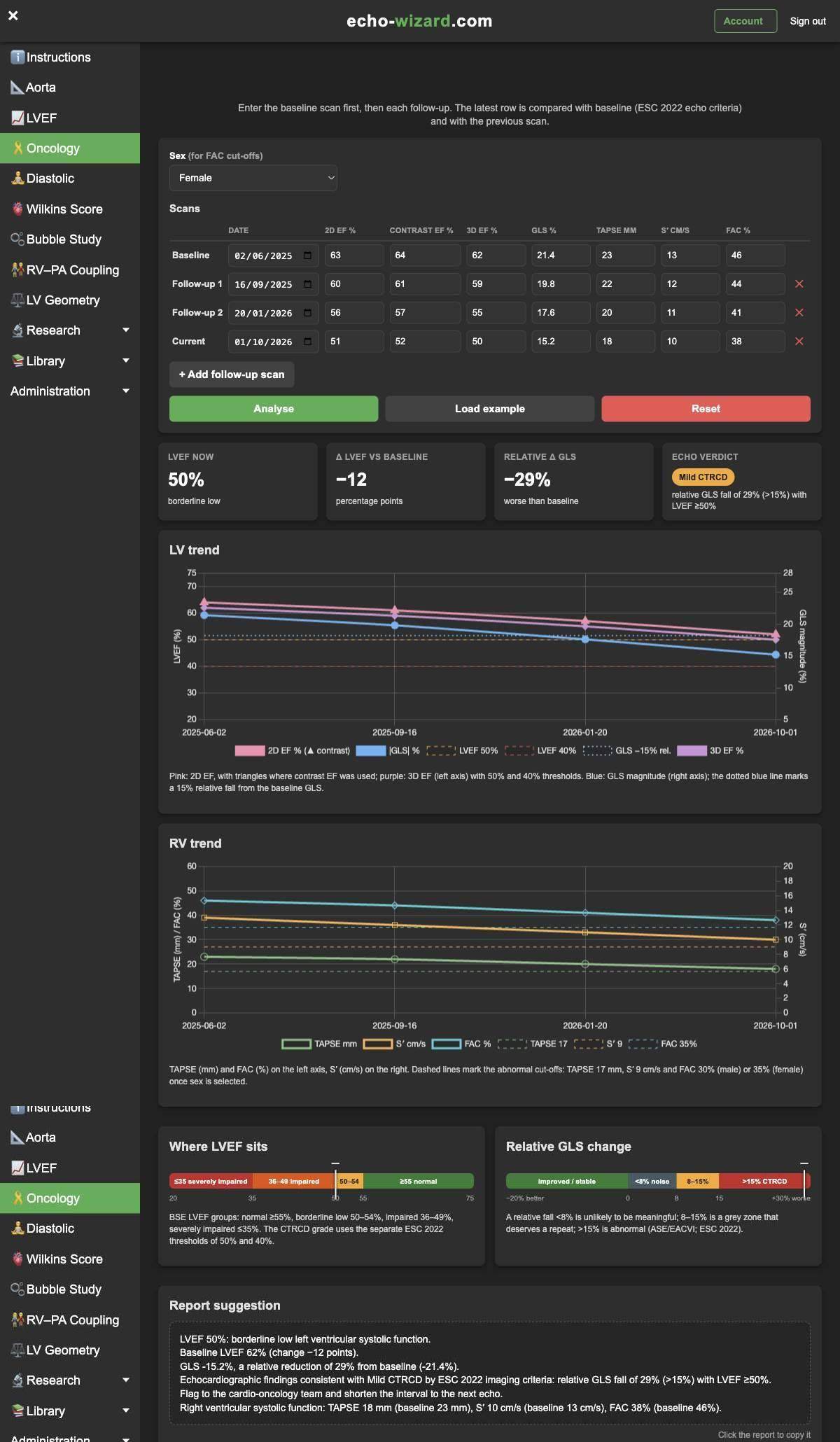
Task: Focus the Baseline date field 02/06/2025
Action: [x=273, y=255]
